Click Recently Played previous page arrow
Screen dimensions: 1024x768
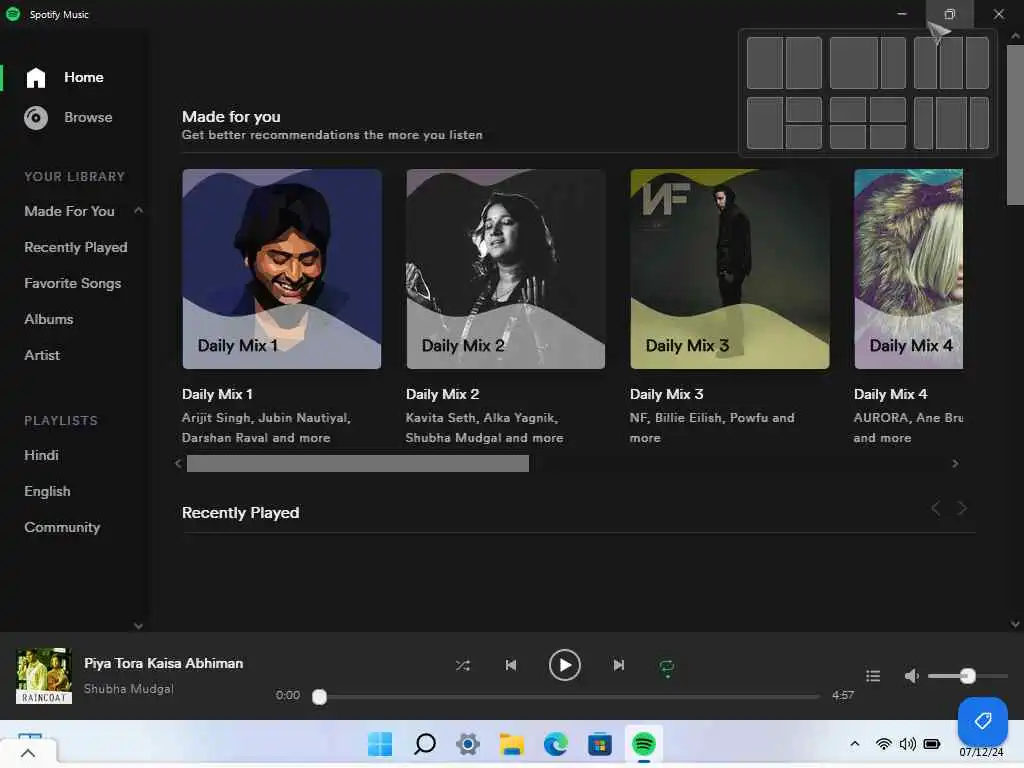[936, 508]
